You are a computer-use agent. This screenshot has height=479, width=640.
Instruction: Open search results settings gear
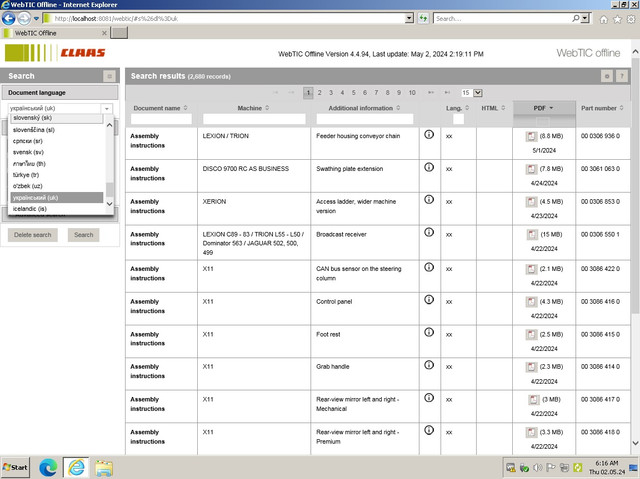click(607, 76)
